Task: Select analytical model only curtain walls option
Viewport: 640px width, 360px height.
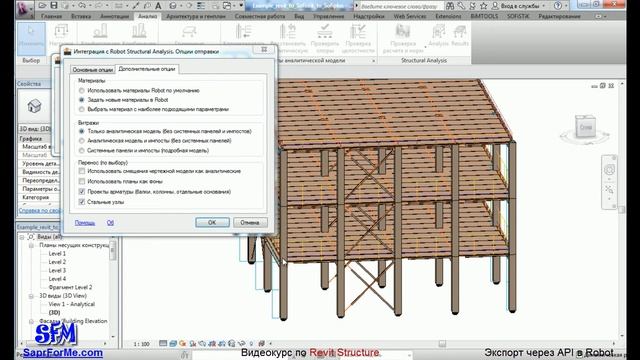Action: point(82,131)
